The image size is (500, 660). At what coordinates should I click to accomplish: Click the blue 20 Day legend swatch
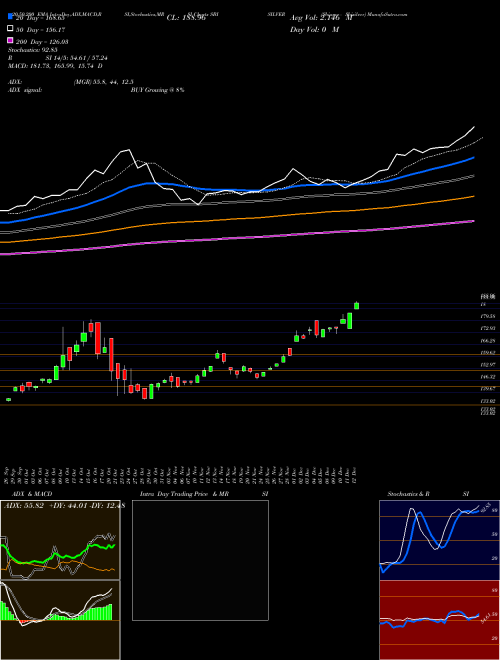pos(11,16)
